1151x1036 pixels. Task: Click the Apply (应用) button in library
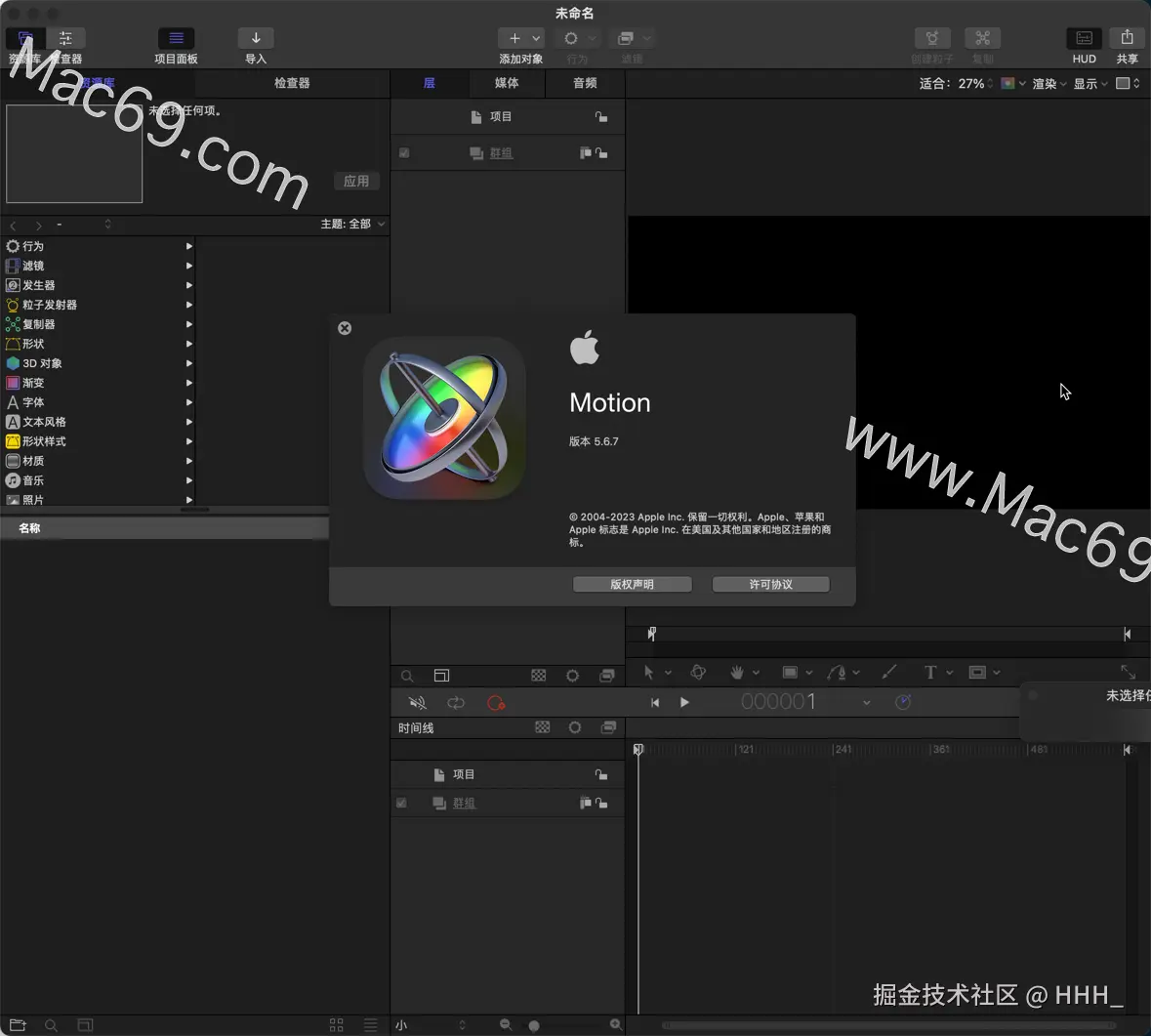tap(356, 181)
